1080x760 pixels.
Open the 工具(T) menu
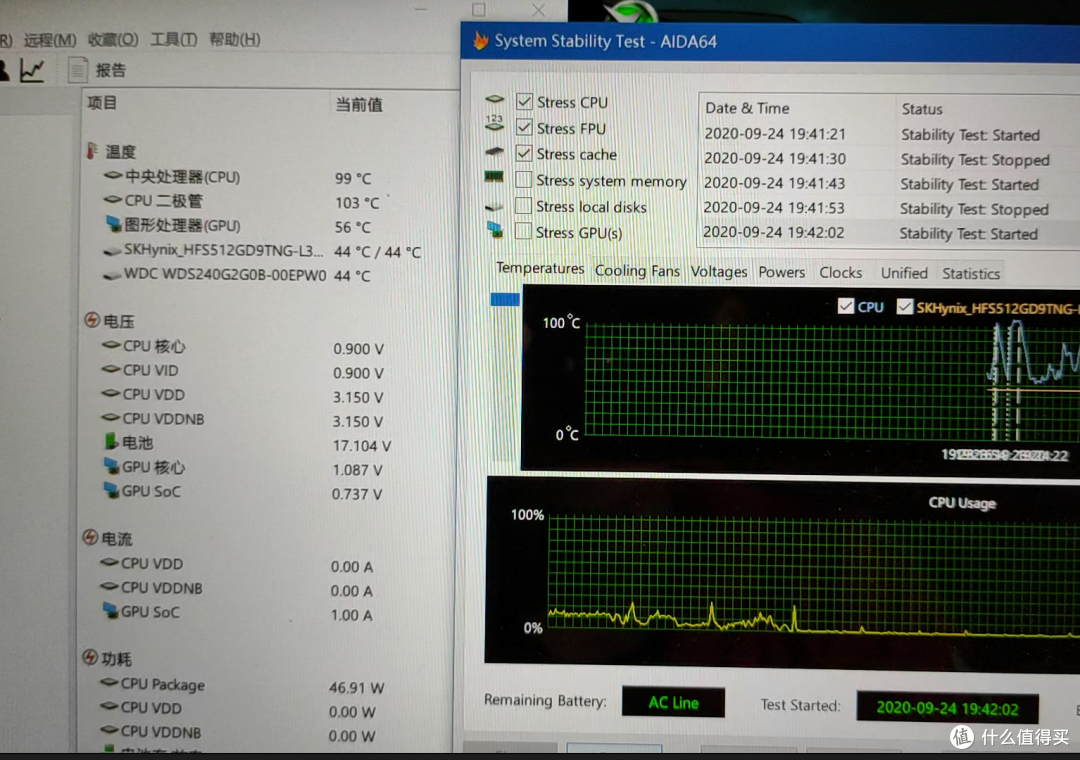pyautogui.click(x=174, y=40)
